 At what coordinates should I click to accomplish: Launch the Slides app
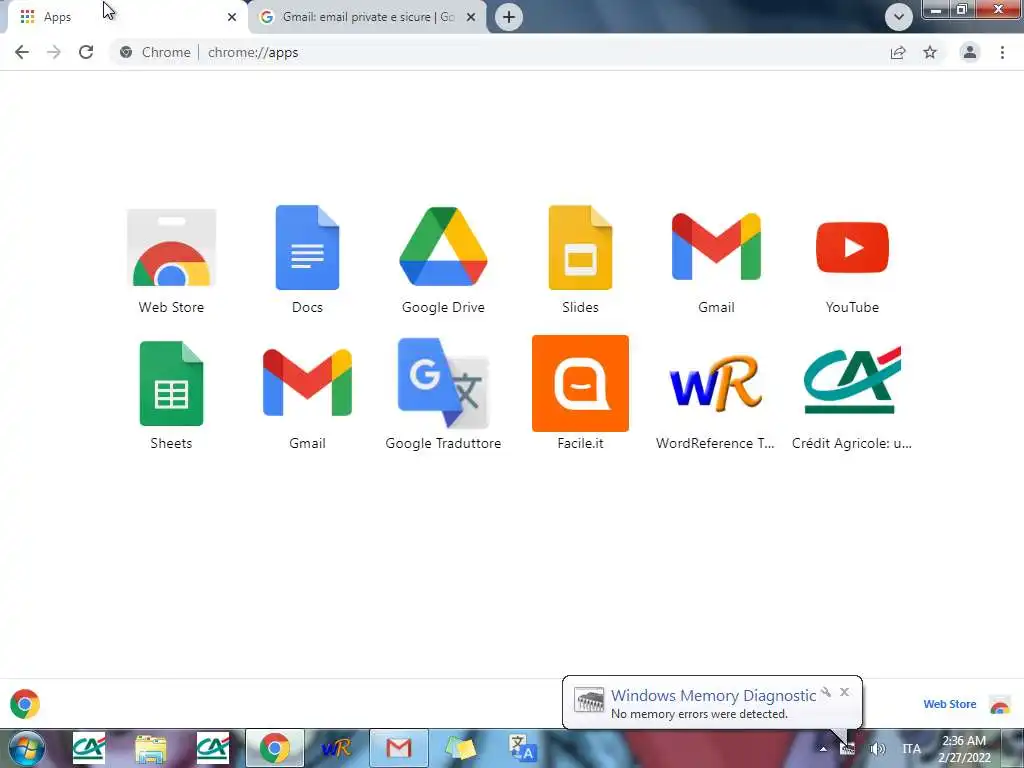pyautogui.click(x=580, y=248)
